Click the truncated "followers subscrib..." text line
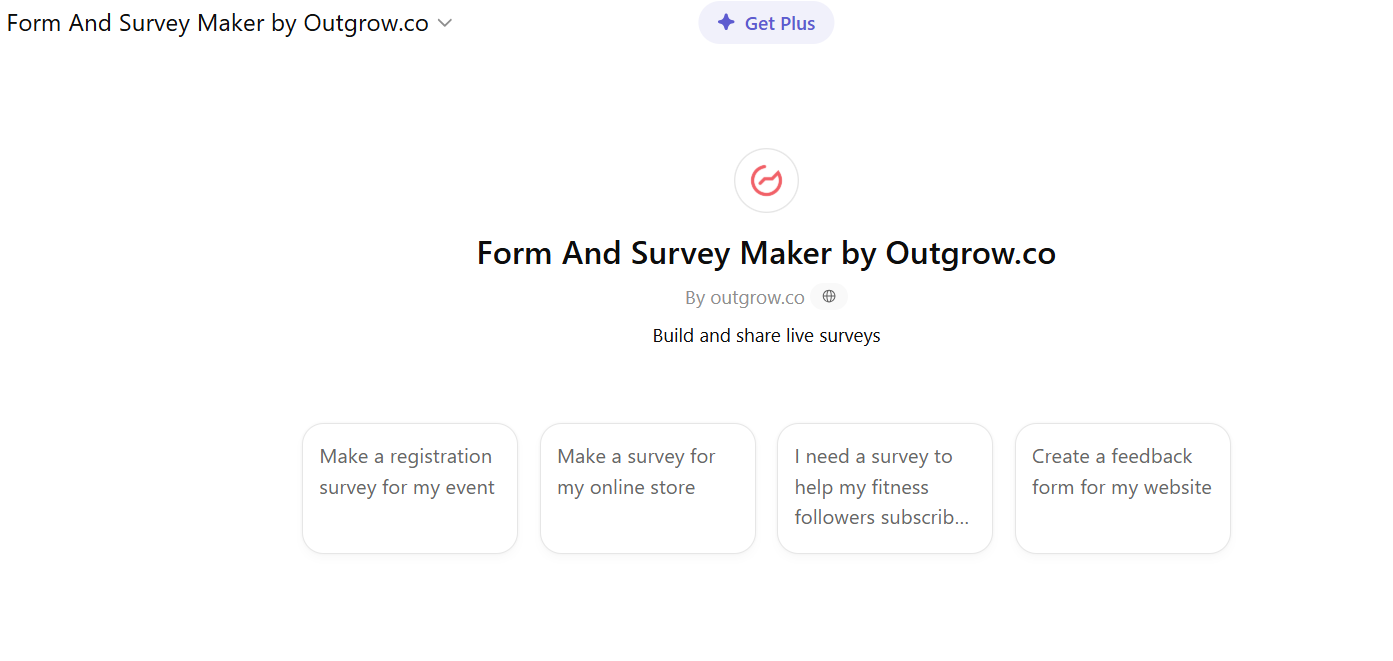The height and width of the screenshot is (661, 1393). click(882, 518)
